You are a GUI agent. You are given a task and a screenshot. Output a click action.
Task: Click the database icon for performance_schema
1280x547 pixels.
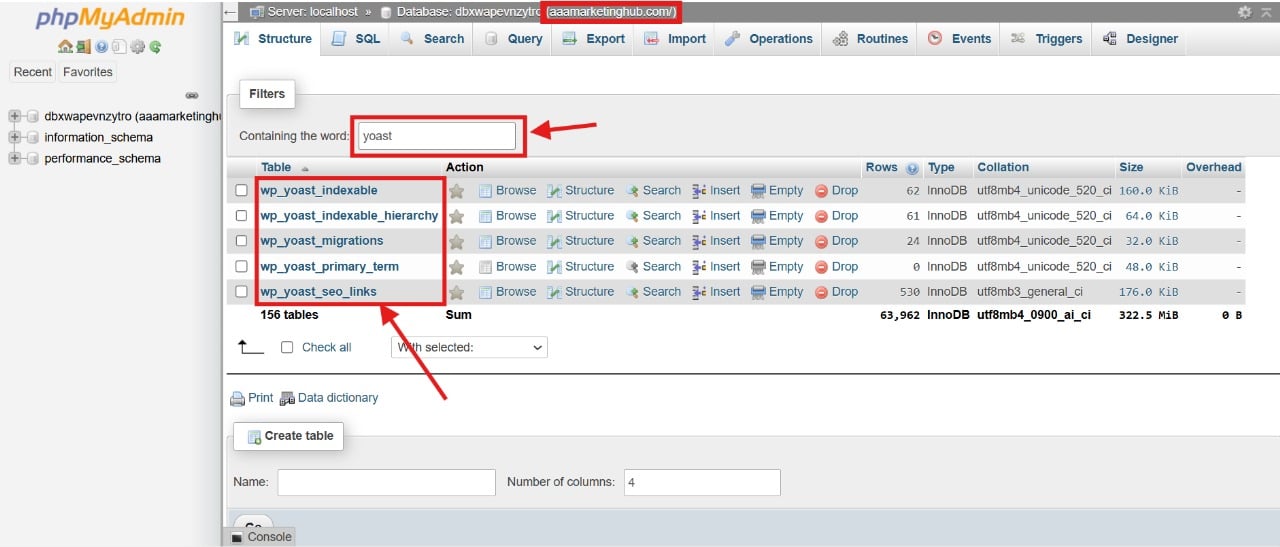coord(32,159)
